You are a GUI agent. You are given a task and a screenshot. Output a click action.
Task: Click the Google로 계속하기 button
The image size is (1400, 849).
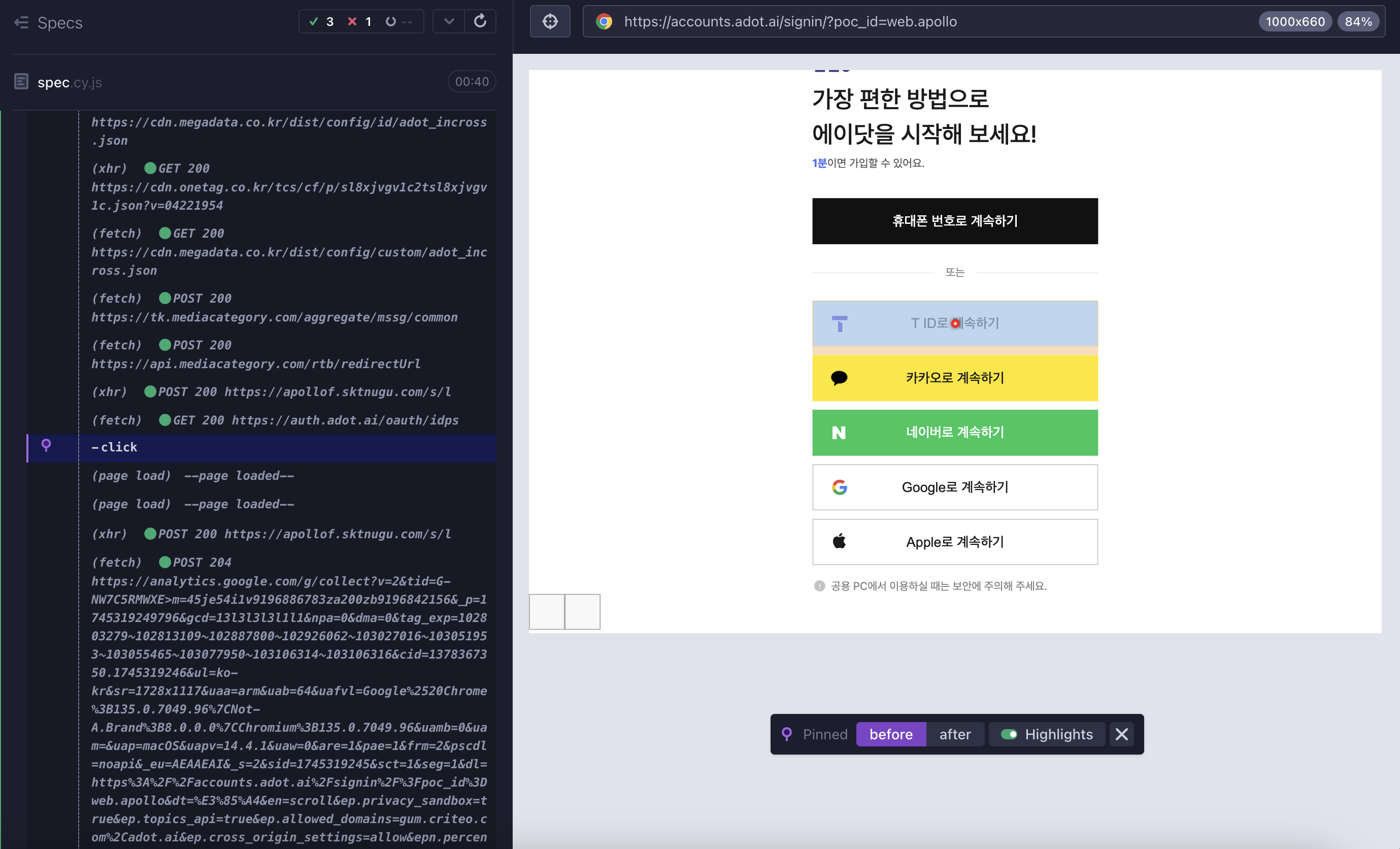954,487
